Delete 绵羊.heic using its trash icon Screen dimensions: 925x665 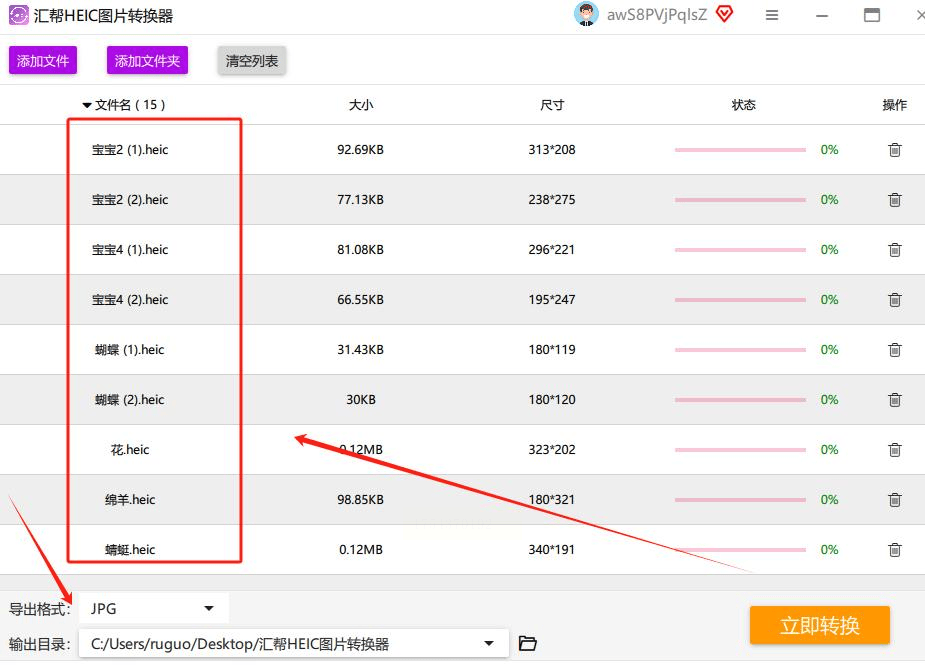(x=894, y=499)
